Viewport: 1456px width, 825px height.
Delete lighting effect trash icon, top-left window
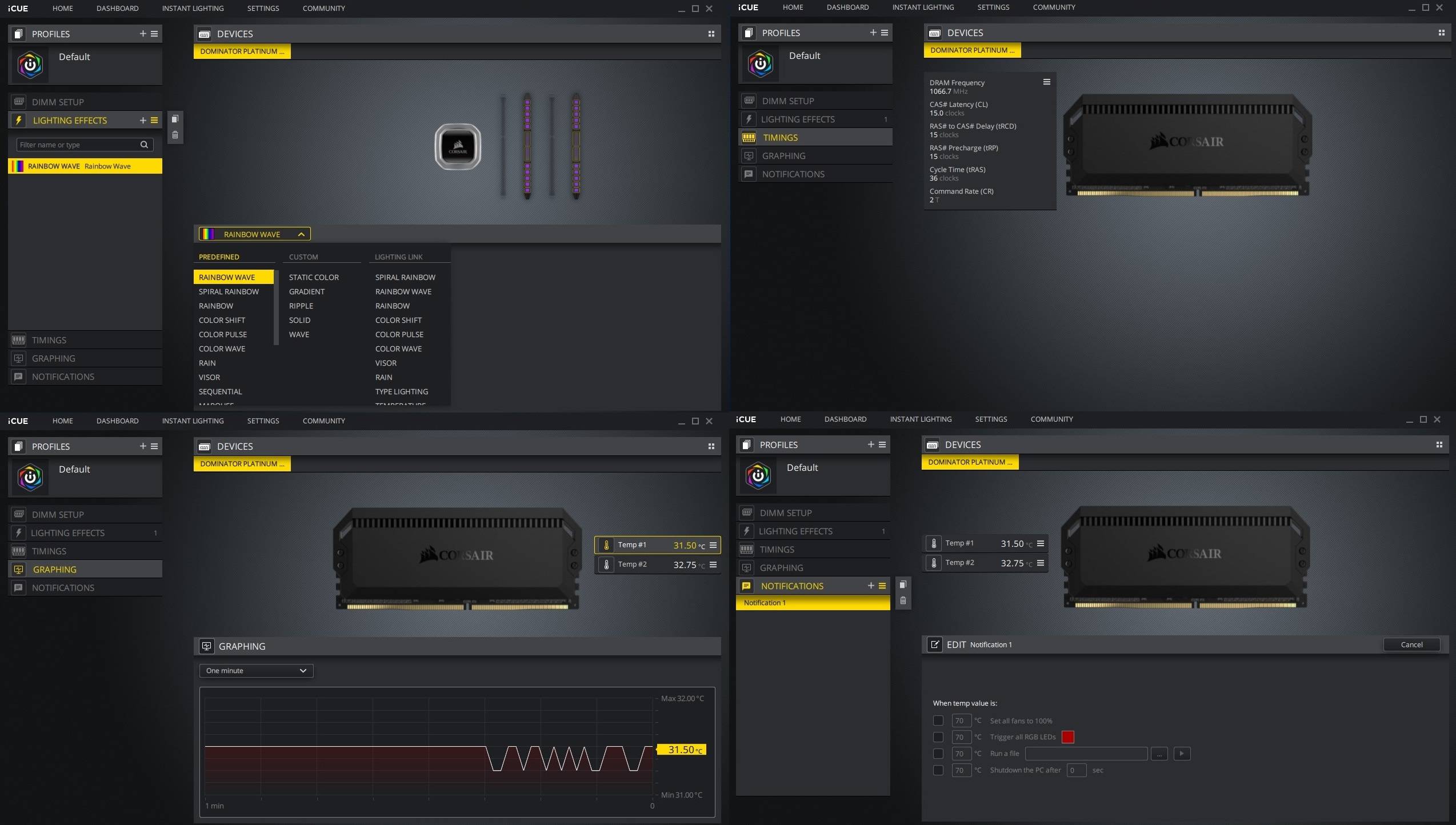tap(175, 135)
